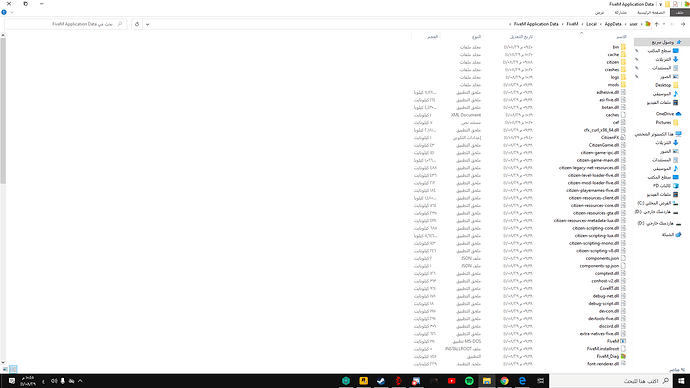Click user in the address path

point(633,24)
